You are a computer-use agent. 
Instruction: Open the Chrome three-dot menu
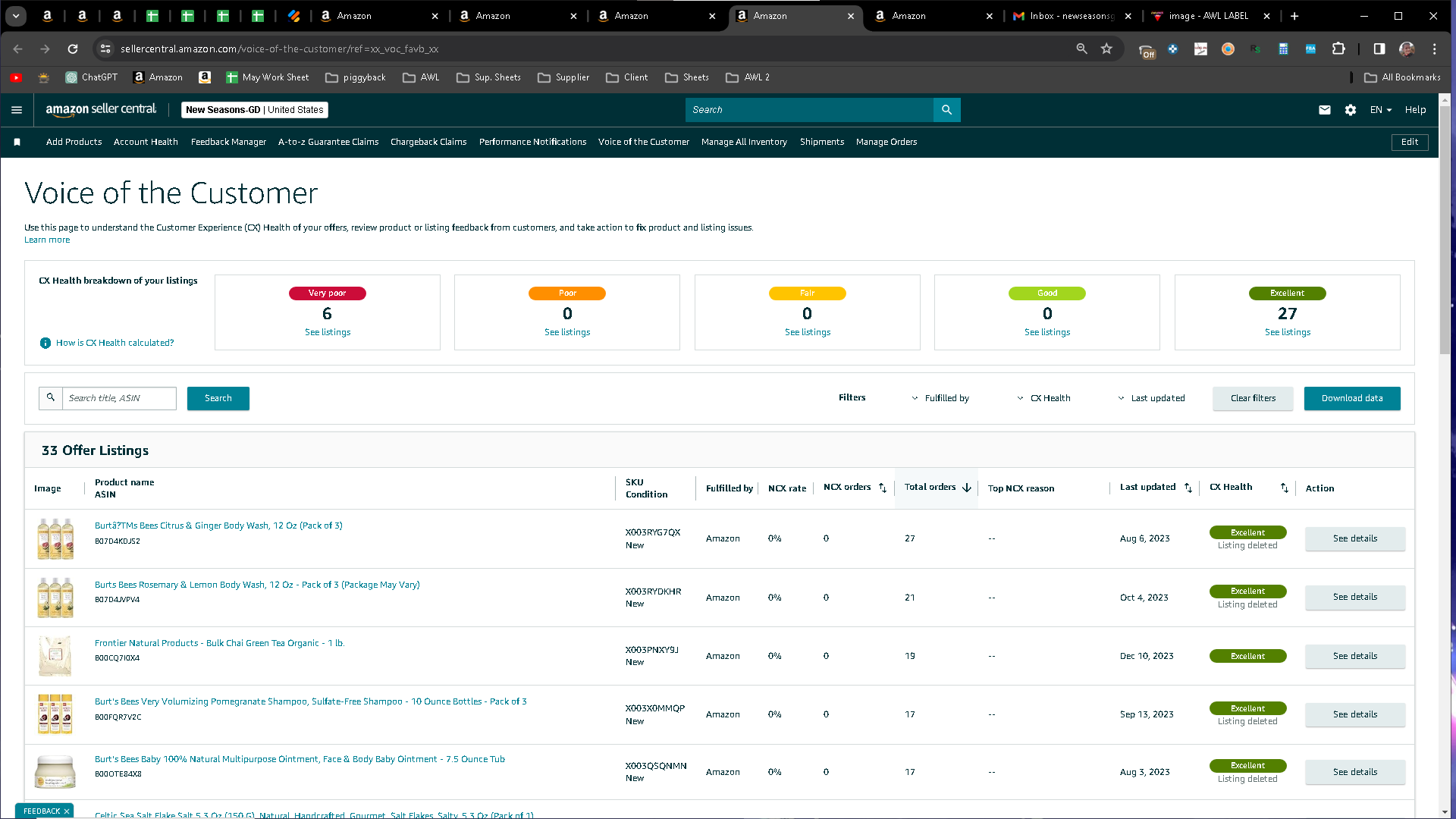[1434, 49]
